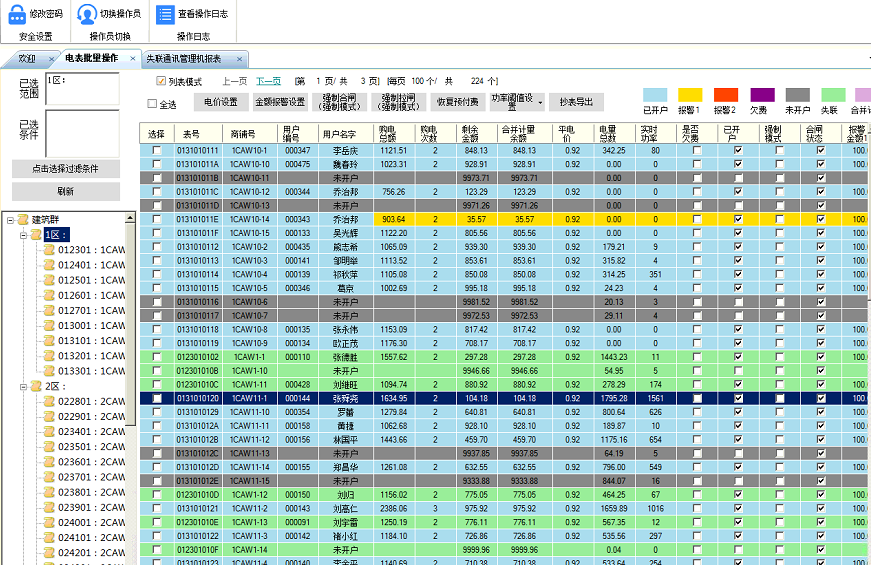The image size is (871, 565).
Task: Check the 全选 checkbox
Action: [x=152, y=103]
